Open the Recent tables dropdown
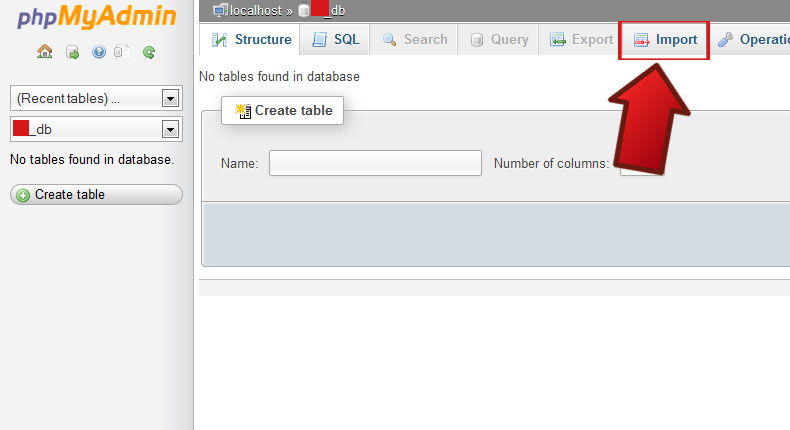This screenshot has height=430, width=790. (95, 98)
